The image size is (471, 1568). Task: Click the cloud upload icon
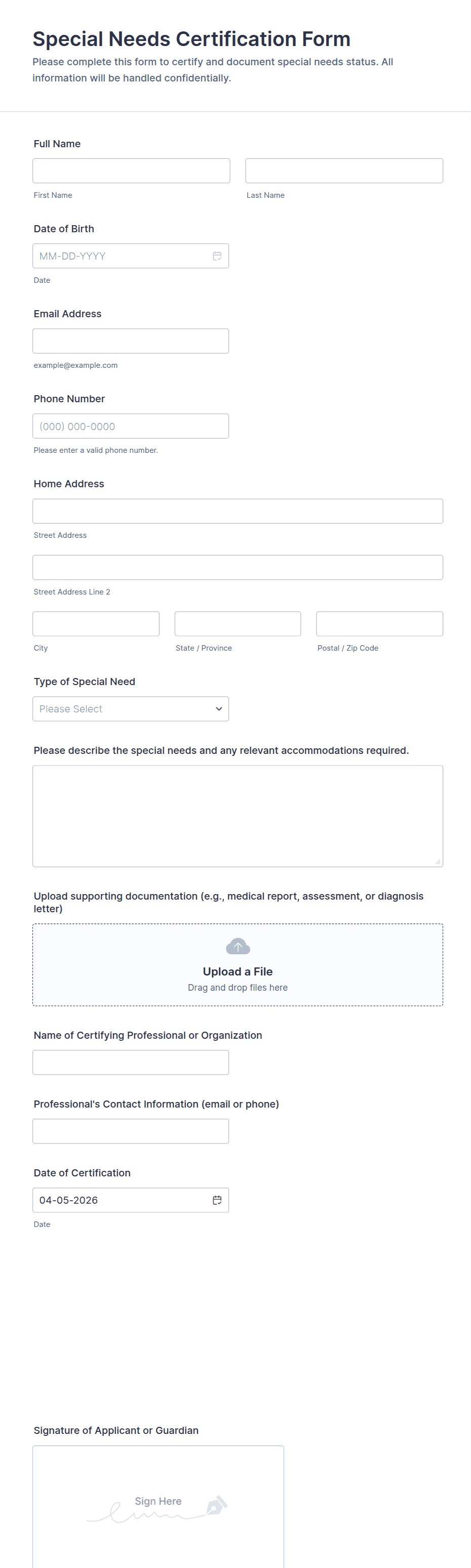click(x=238, y=947)
